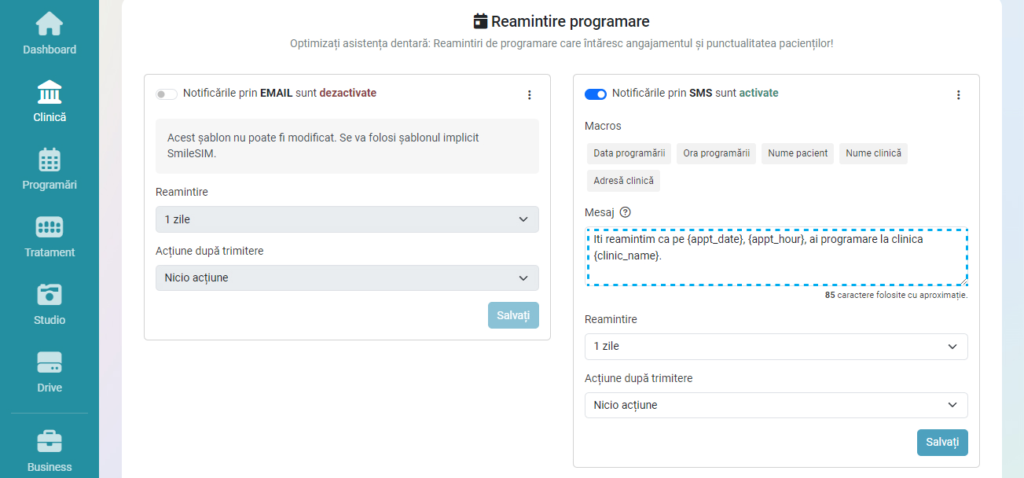Open the EMAIL "Acțiune după trimitere" dropdown
This screenshot has height=478, width=1024.
point(347,277)
